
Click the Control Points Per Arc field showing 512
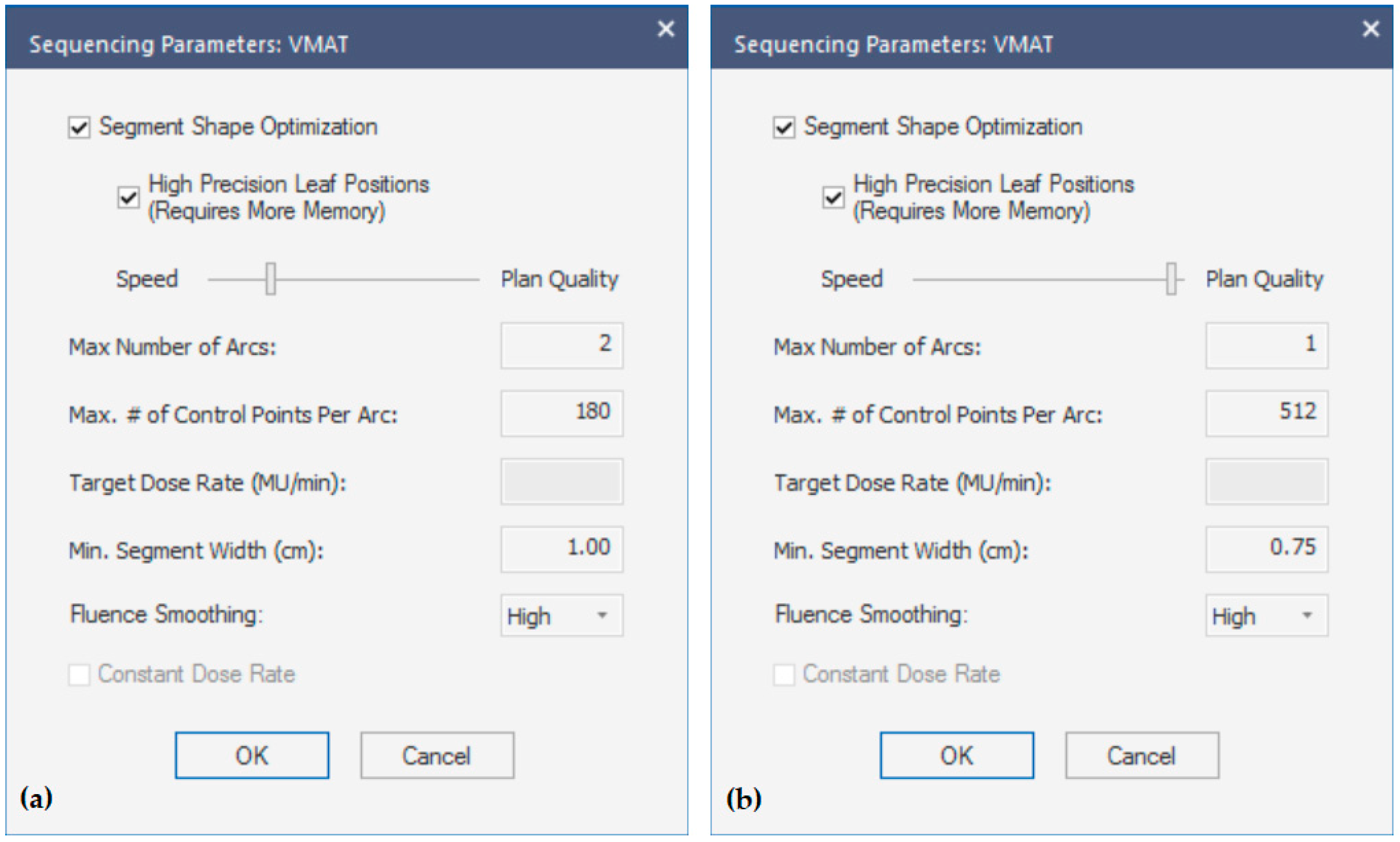pyautogui.click(x=1266, y=413)
